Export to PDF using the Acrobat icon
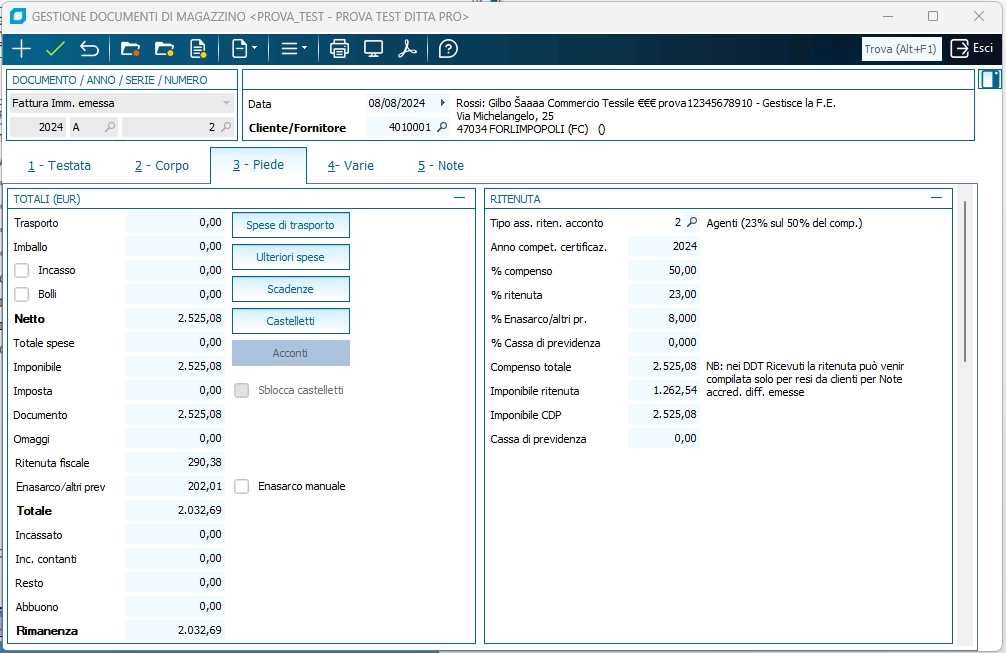This screenshot has width=1006, height=653. 407,49
